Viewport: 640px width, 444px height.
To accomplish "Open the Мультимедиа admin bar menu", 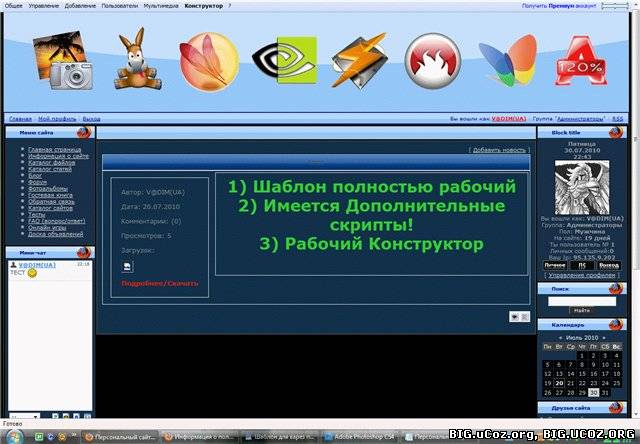I will (161, 6).
